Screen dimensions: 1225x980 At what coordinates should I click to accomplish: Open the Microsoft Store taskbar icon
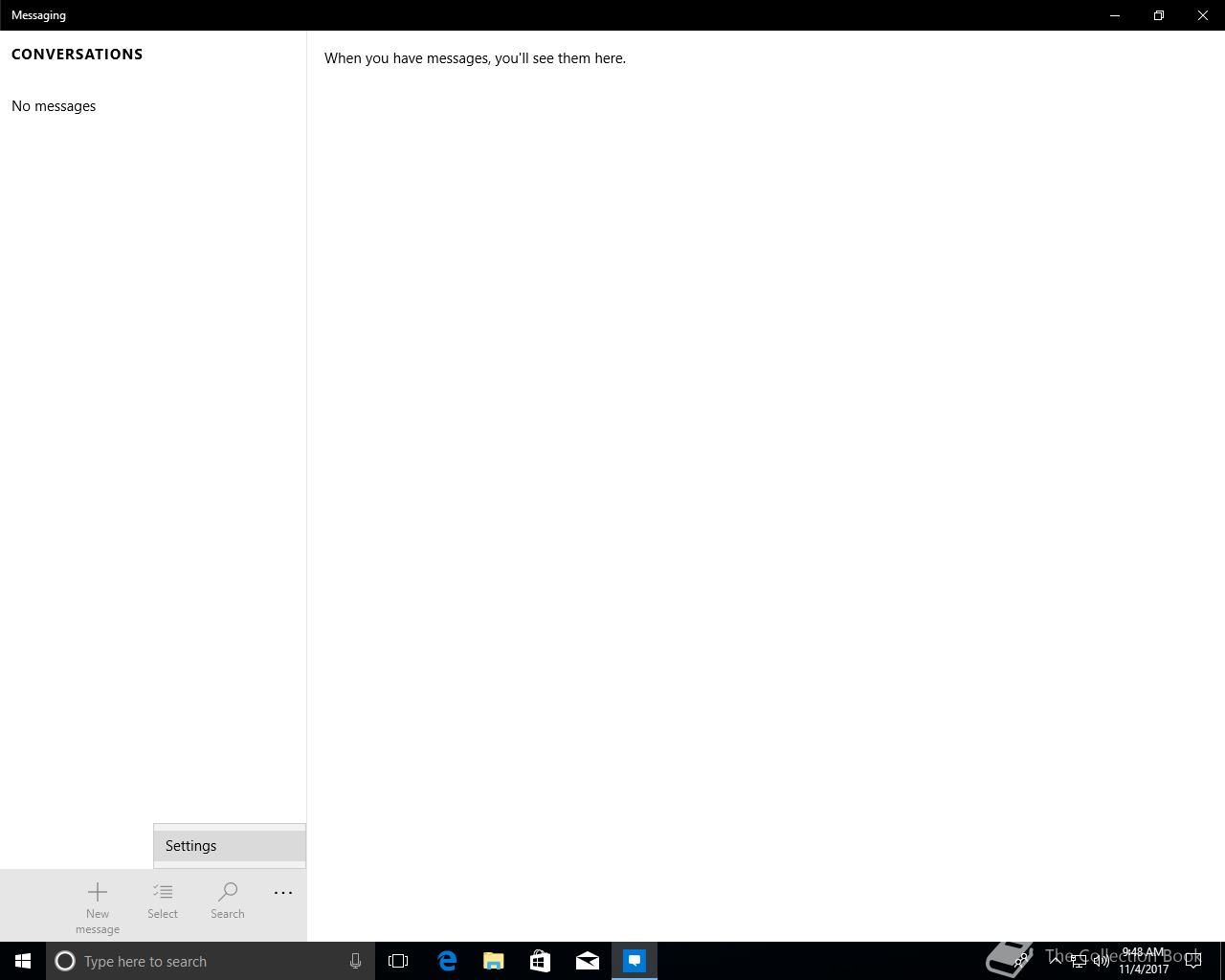[x=541, y=961]
